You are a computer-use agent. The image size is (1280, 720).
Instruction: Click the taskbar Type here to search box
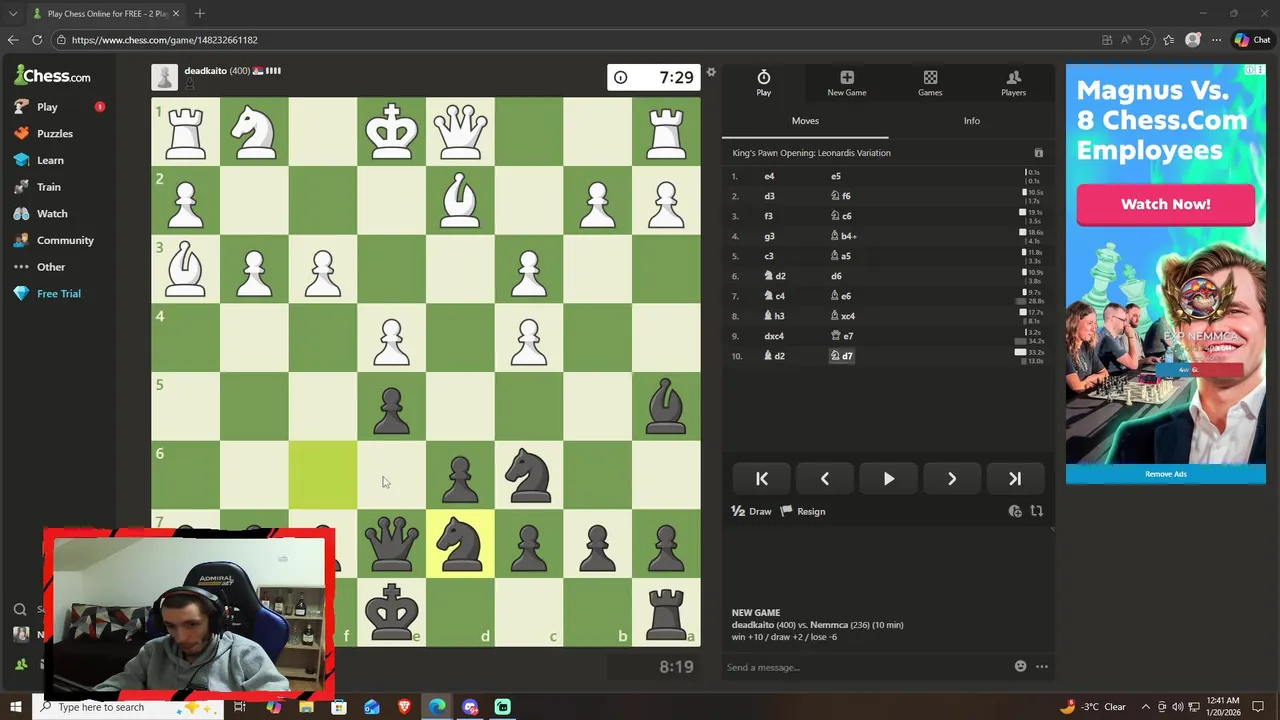coord(130,708)
